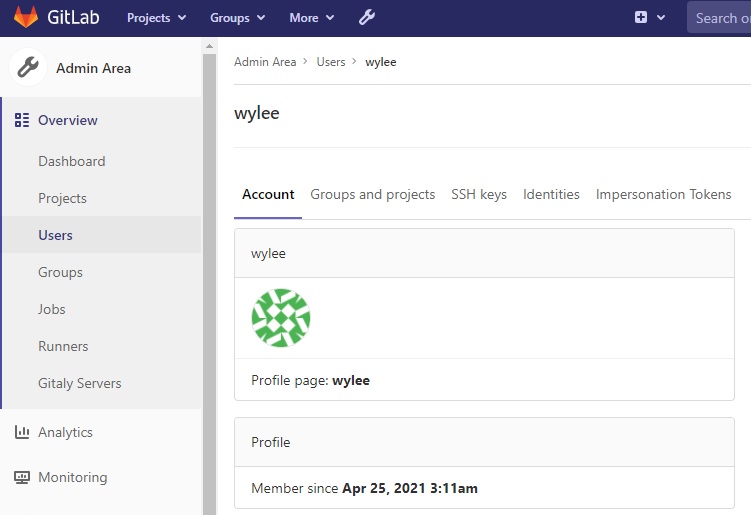Open the Groups dropdown in the navbar
751x515 pixels.
pos(238,18)
